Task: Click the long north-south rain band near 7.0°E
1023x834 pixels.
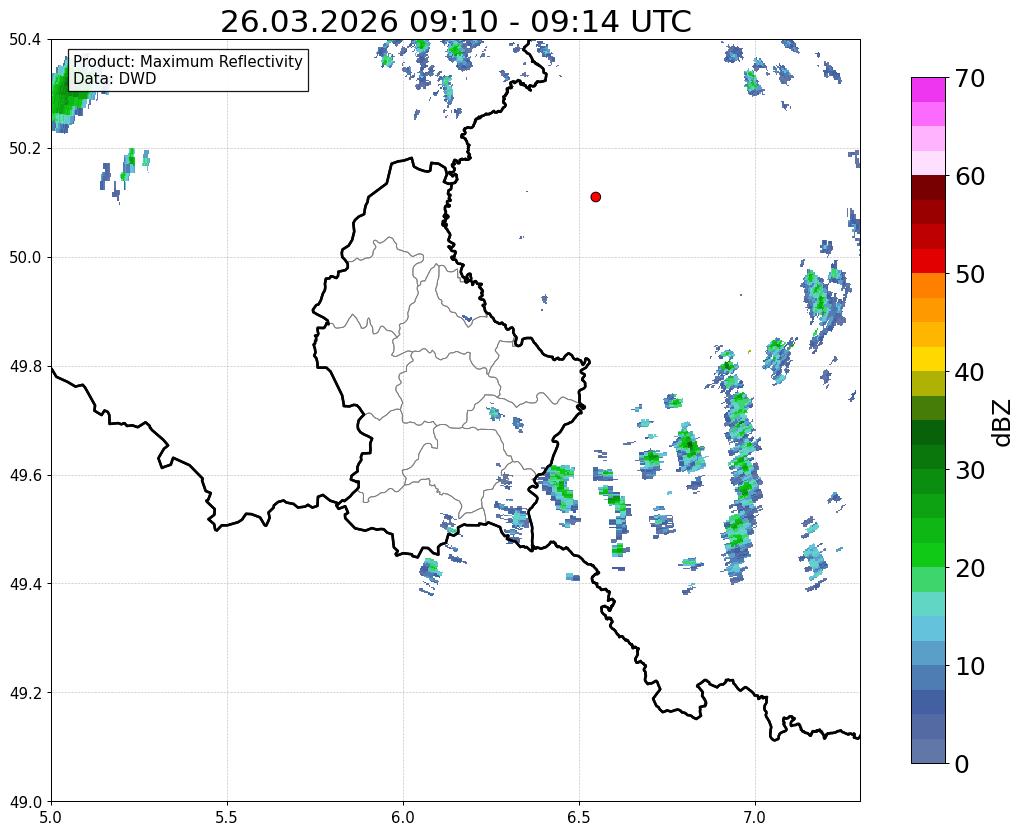Action: pos(741,467)
